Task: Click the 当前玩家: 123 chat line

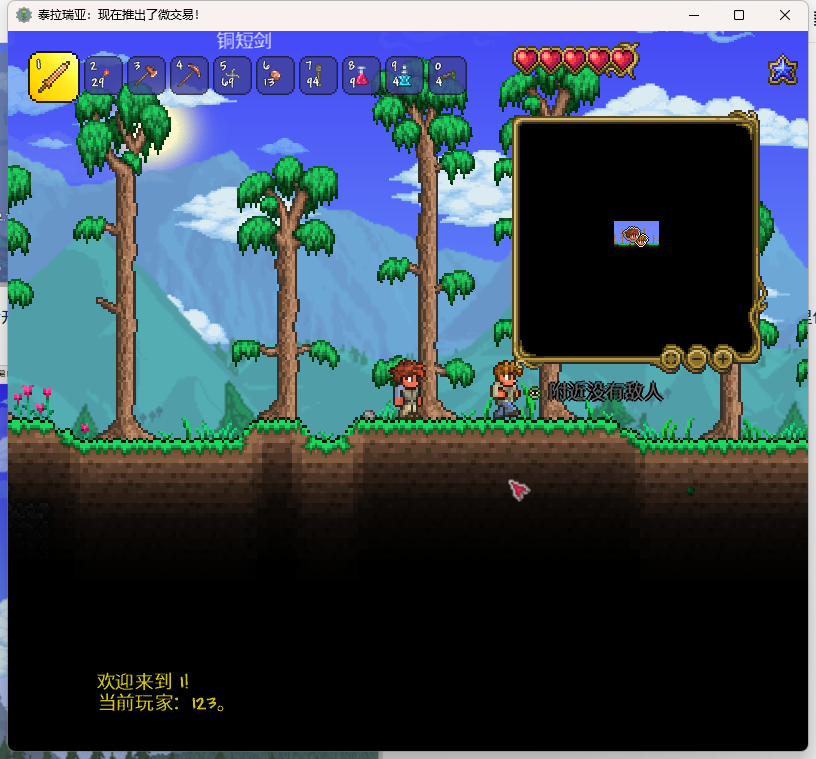Action: click(x=161, y=703)
